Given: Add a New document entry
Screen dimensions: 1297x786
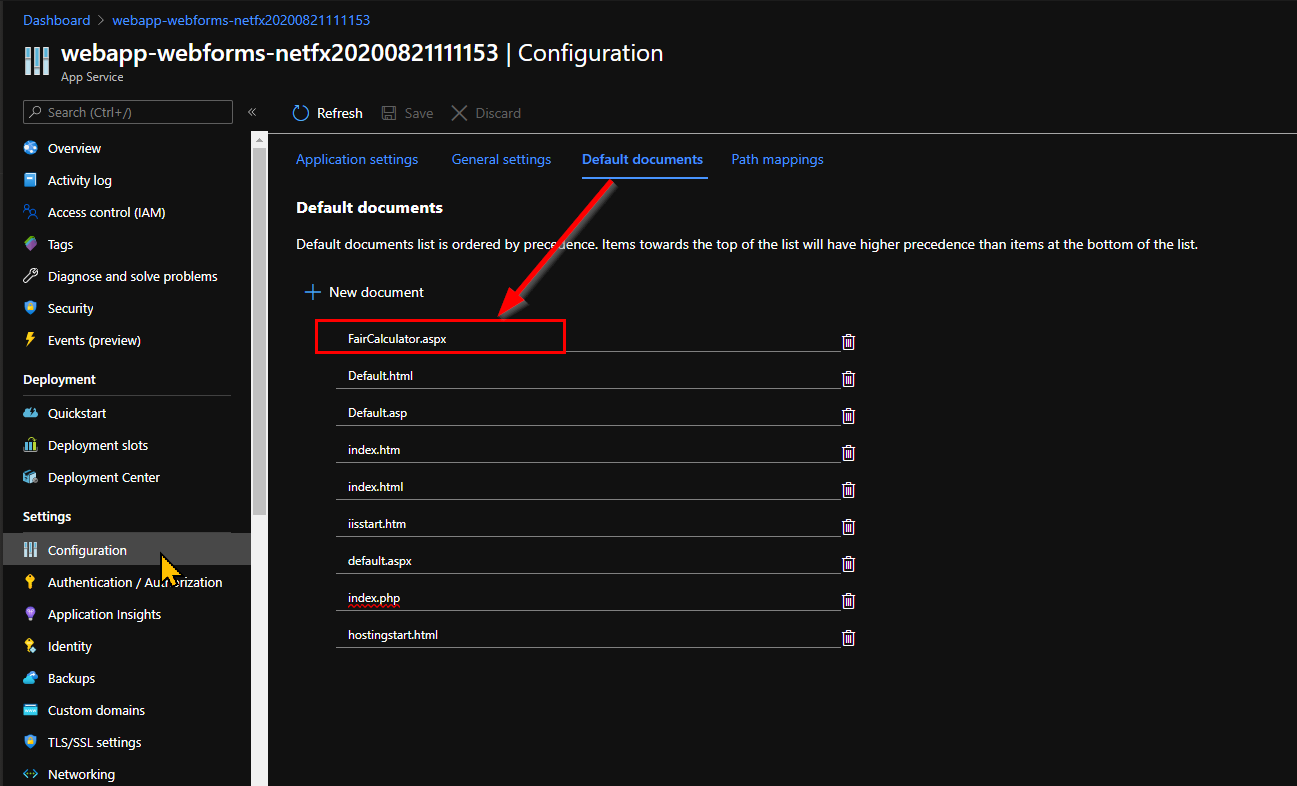Looking at the screenshot, I should point(364,292).
